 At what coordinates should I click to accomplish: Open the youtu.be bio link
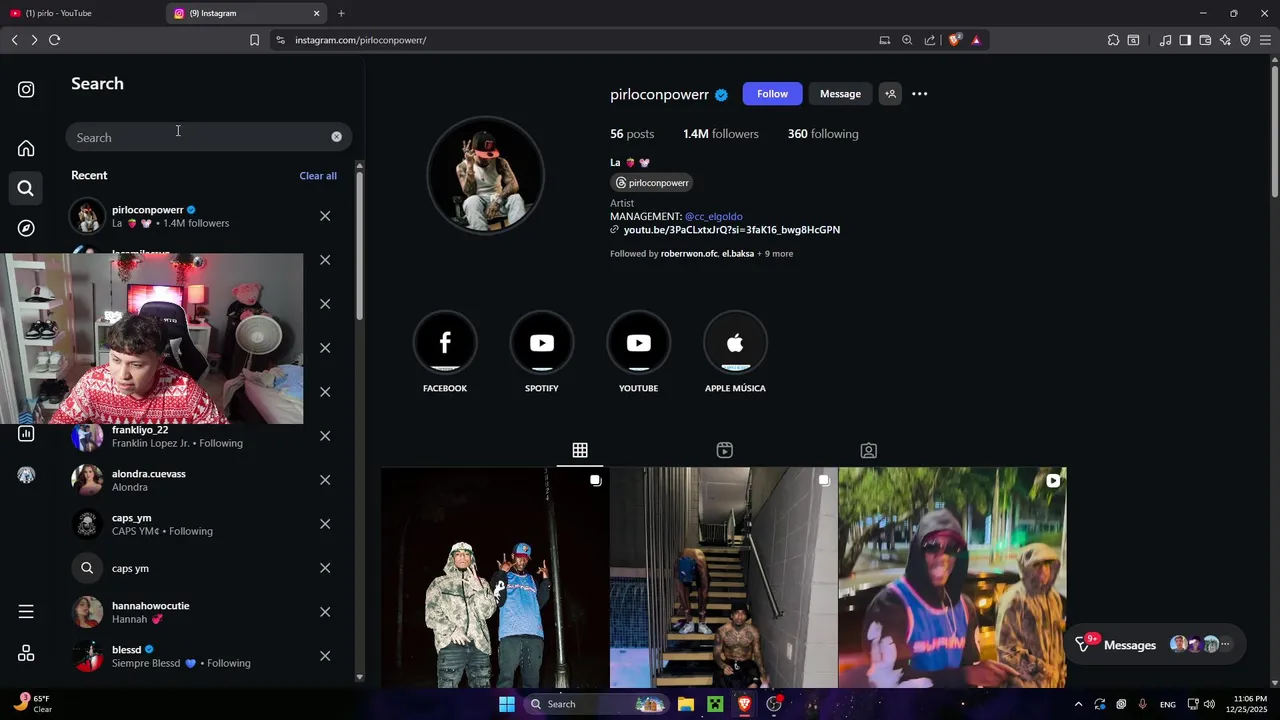click(731, 230)
